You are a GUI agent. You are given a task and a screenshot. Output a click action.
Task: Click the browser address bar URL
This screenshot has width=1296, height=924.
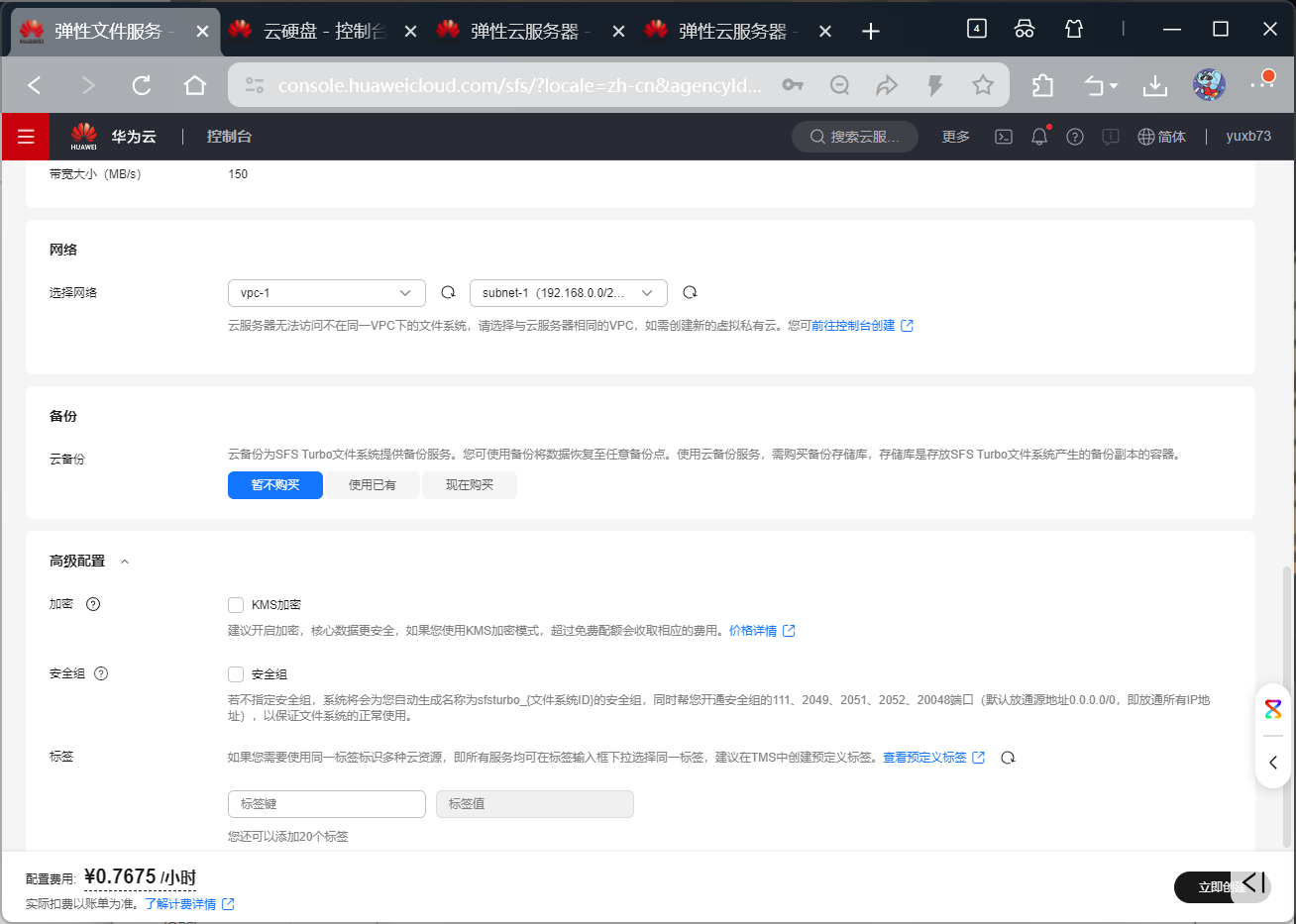click(519, 85)
